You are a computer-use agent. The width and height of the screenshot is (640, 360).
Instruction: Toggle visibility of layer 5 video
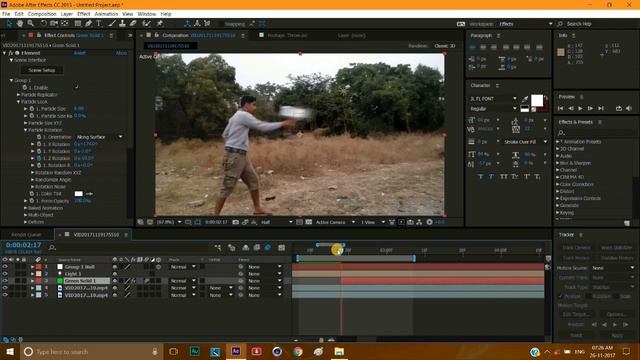tap(5, 295)
